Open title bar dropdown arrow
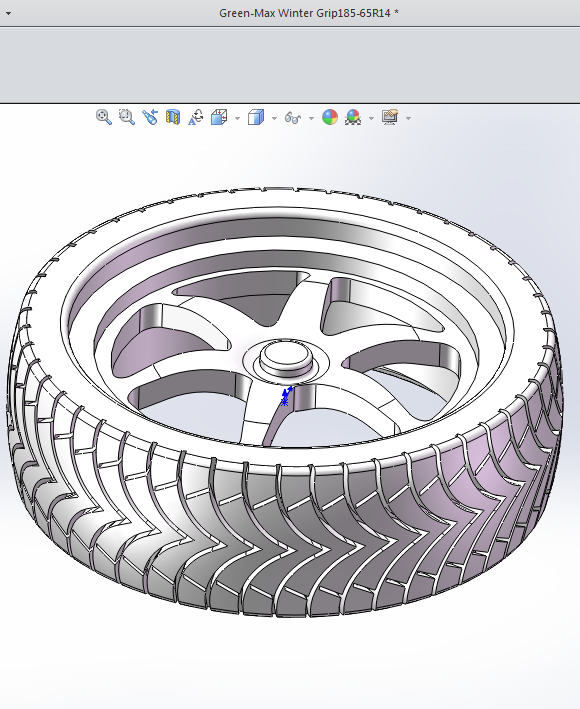580x709 pixels. coord(8,14)
